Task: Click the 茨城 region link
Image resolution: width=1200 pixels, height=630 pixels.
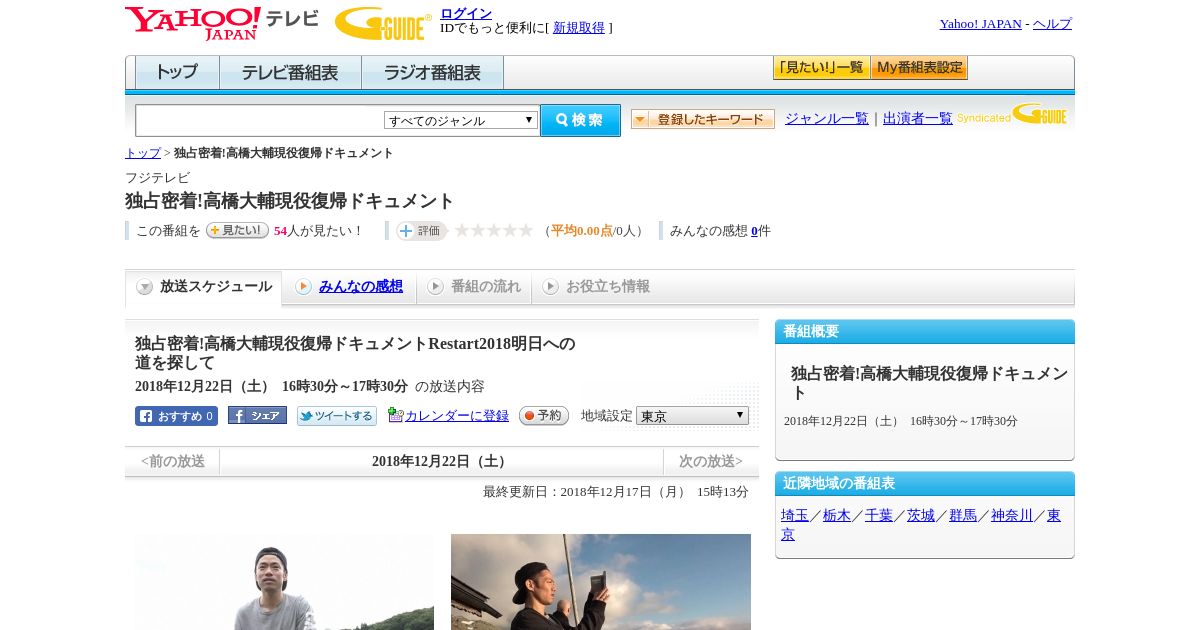Action: point(921,515)
